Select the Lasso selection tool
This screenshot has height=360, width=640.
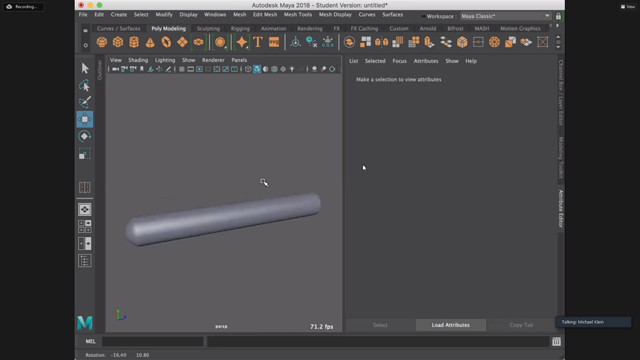tap(84, 85)
